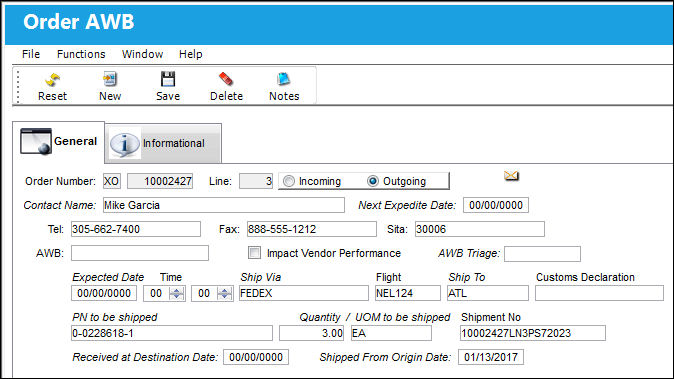Click the Line number field
The width and height of the screenshot is (674, 379).
click(256, 181)
